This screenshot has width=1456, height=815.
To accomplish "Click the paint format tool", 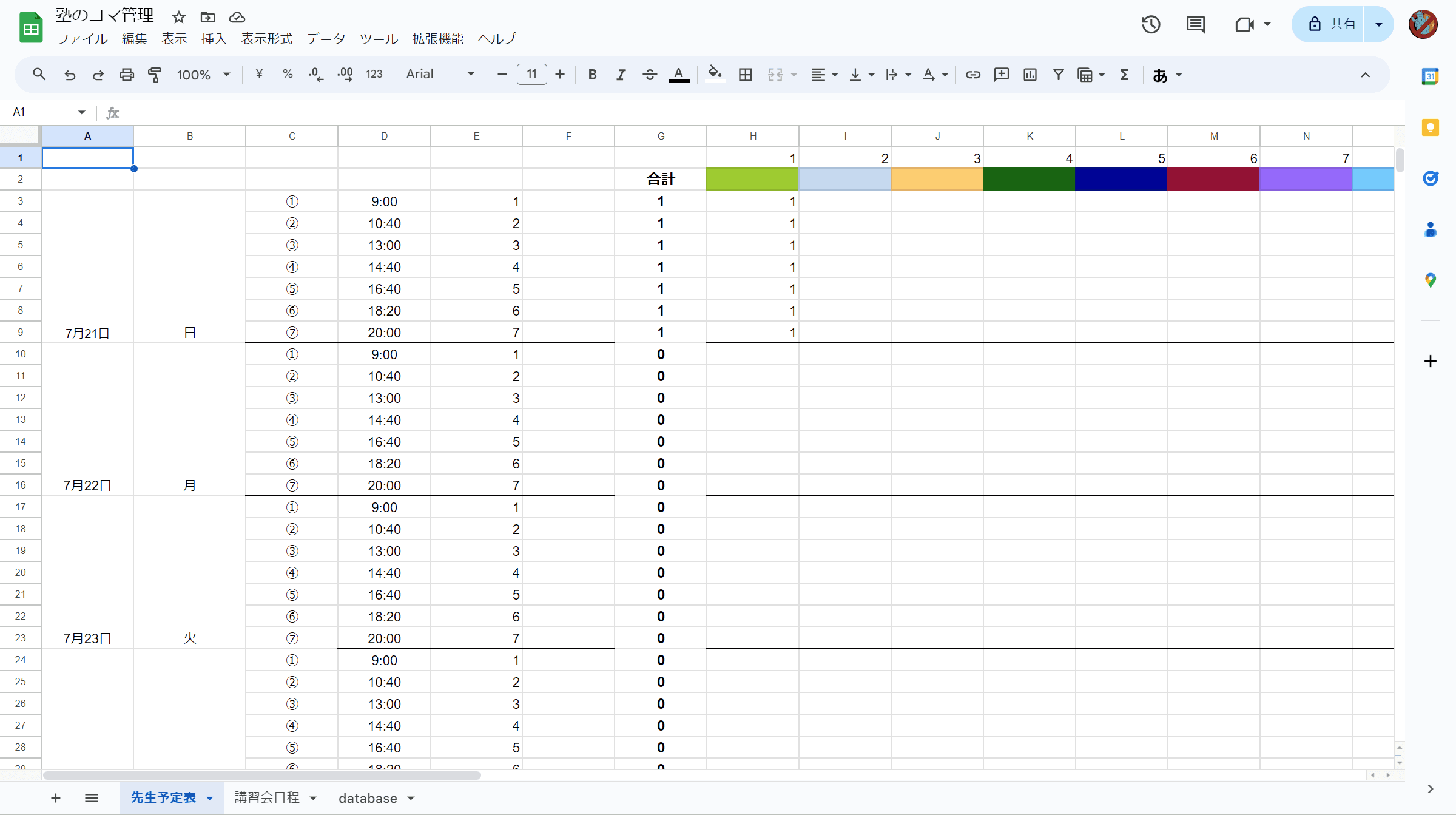I will point(155,74).
